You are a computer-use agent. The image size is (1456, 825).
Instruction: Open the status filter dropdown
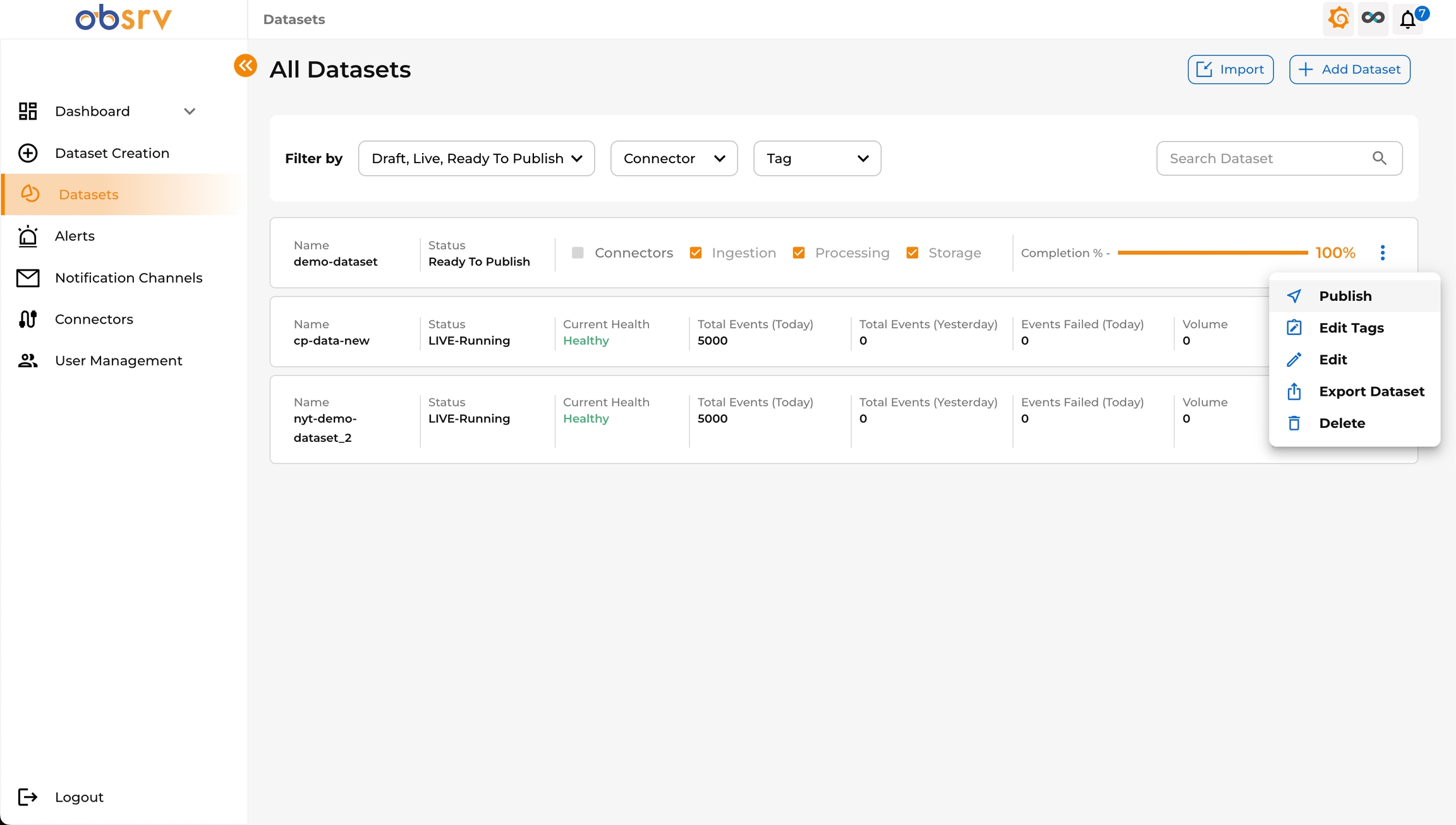coord(476,158)
